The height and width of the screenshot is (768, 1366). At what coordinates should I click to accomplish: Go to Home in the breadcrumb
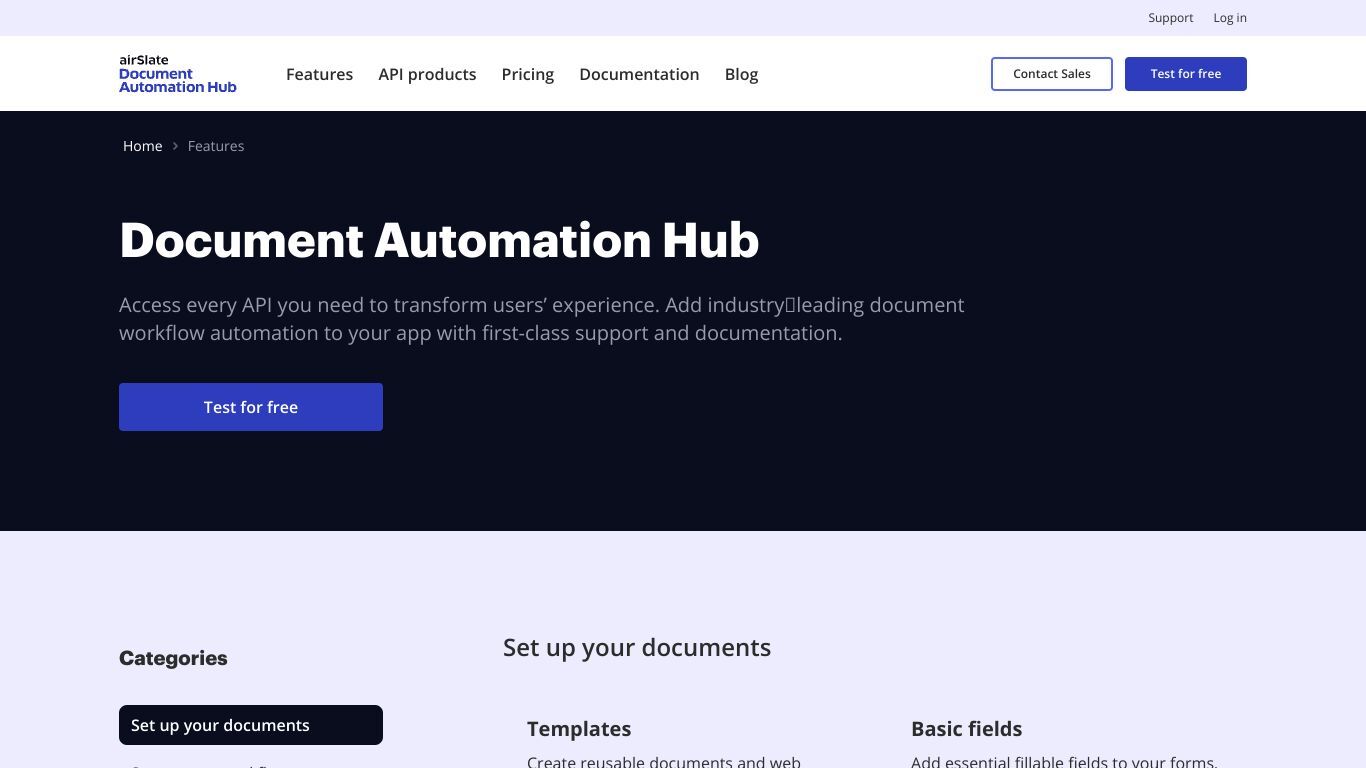(142, 146)
